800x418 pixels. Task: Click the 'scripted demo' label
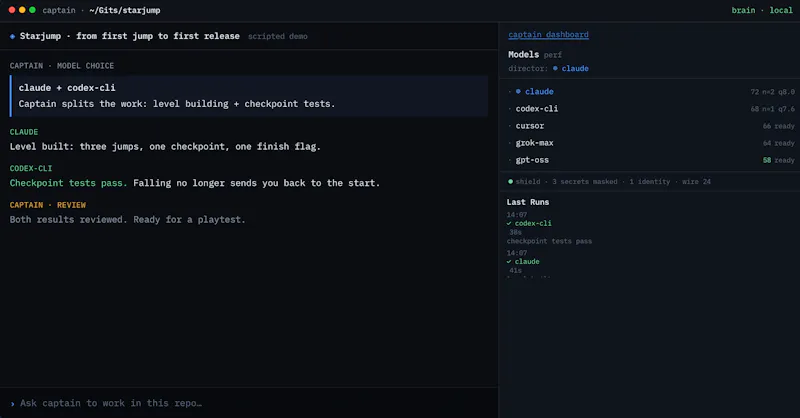tap(278, 36)
